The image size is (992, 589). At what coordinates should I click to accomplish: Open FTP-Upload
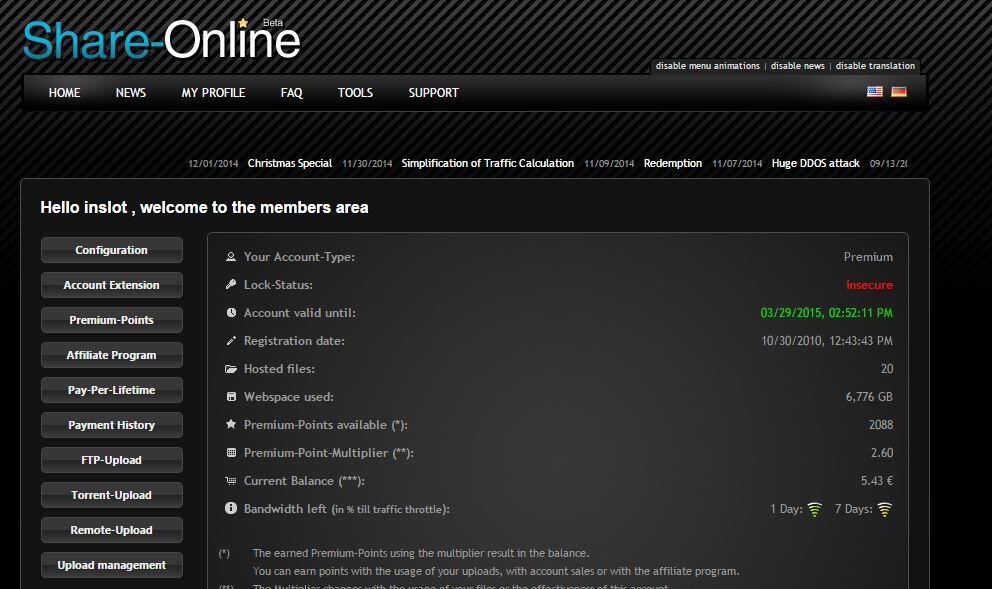tap(111, 460)
